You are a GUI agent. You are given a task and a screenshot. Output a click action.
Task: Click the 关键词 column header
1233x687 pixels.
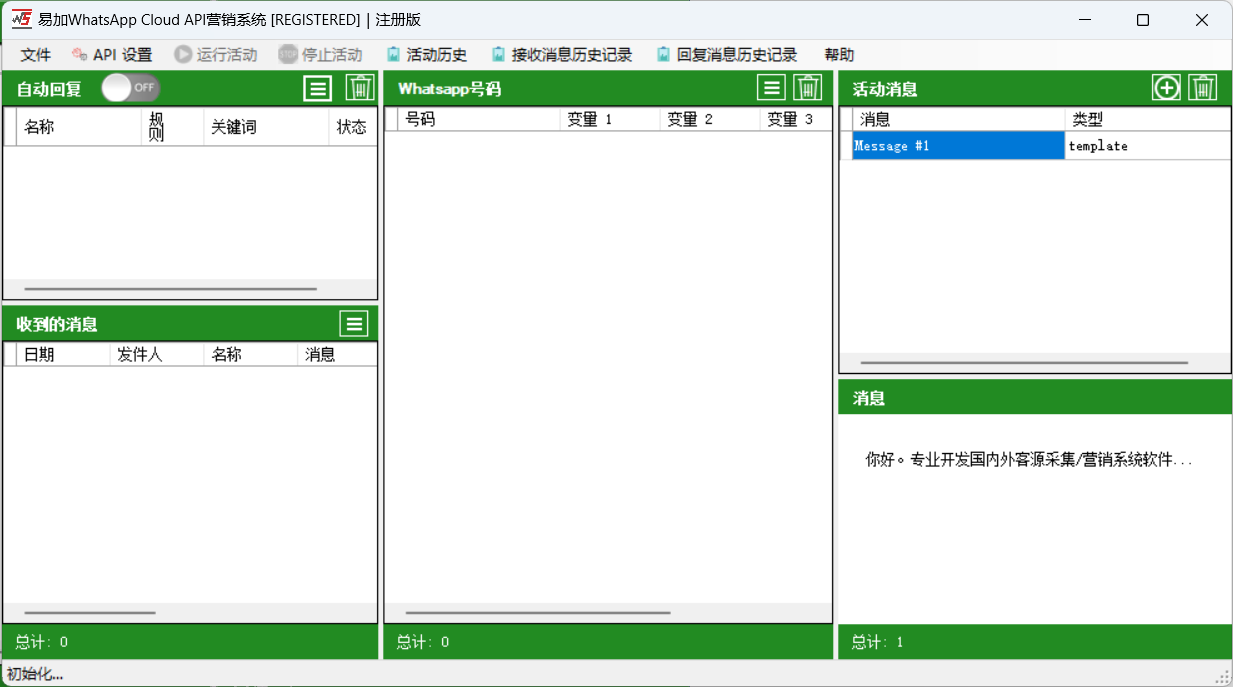pyautogui.click(x=267, y=127)
